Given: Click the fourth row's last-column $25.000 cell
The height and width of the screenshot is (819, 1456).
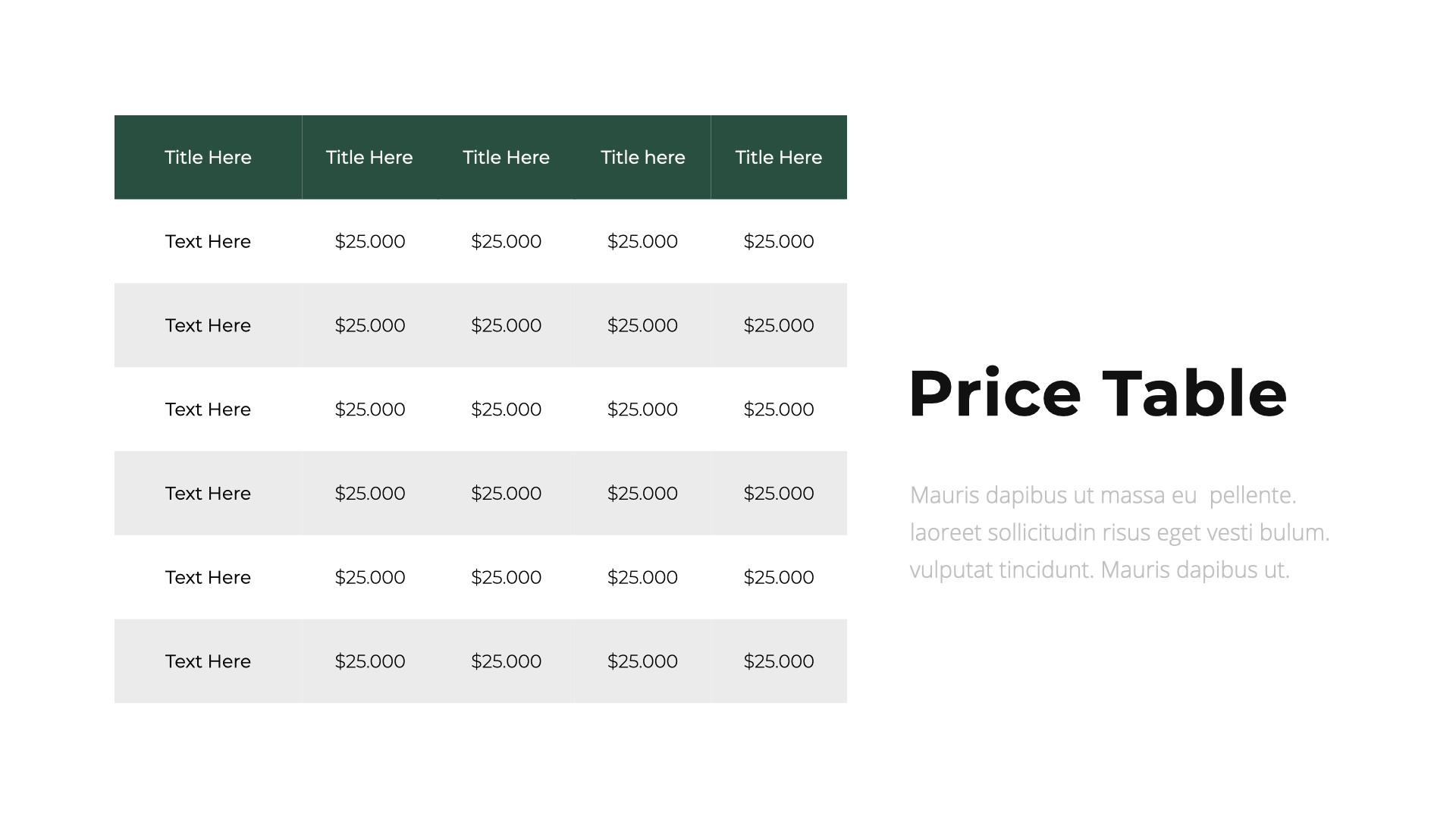Looking at the screenshot, I should (779, 494).
